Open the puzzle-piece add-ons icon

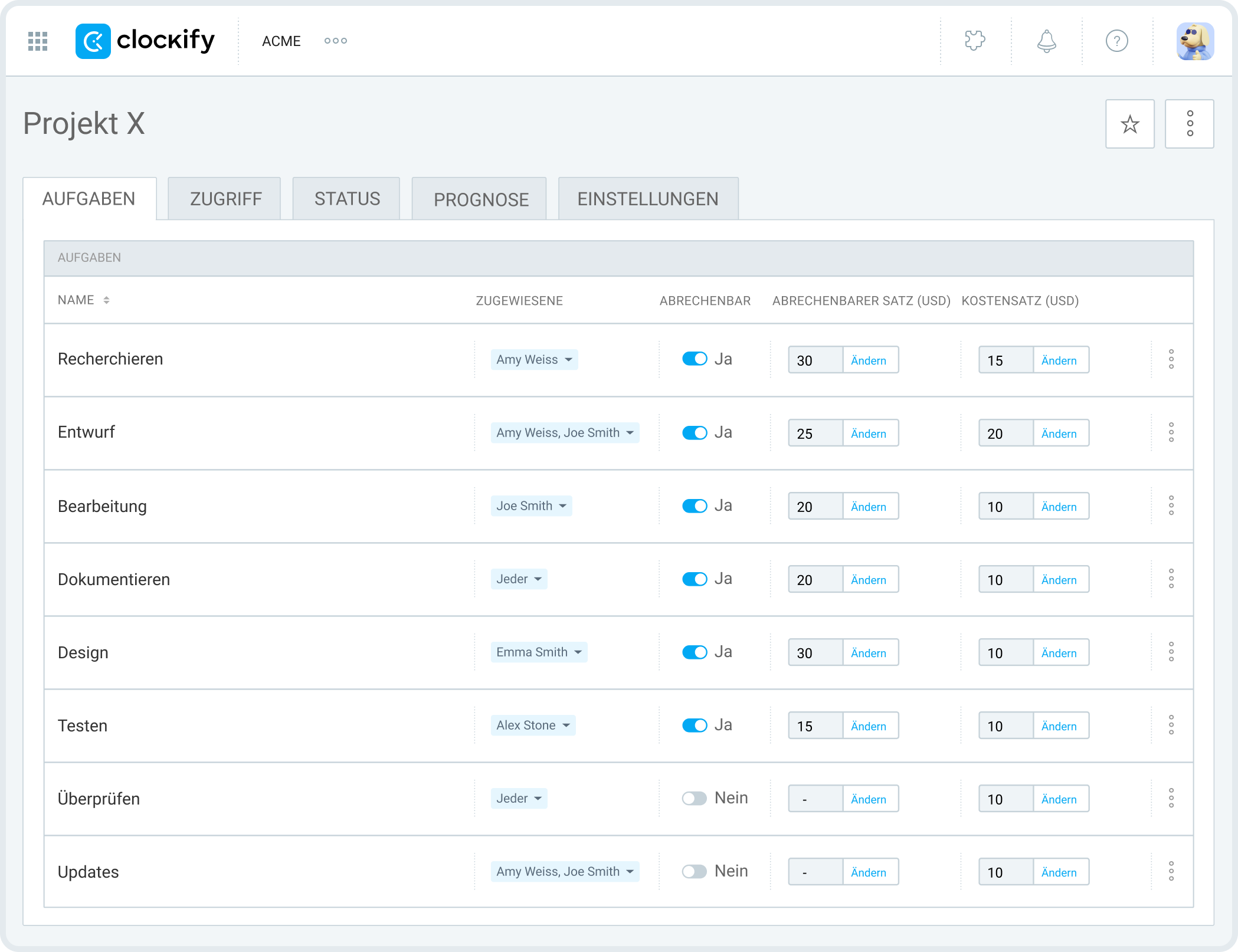(x=975, y=41)
